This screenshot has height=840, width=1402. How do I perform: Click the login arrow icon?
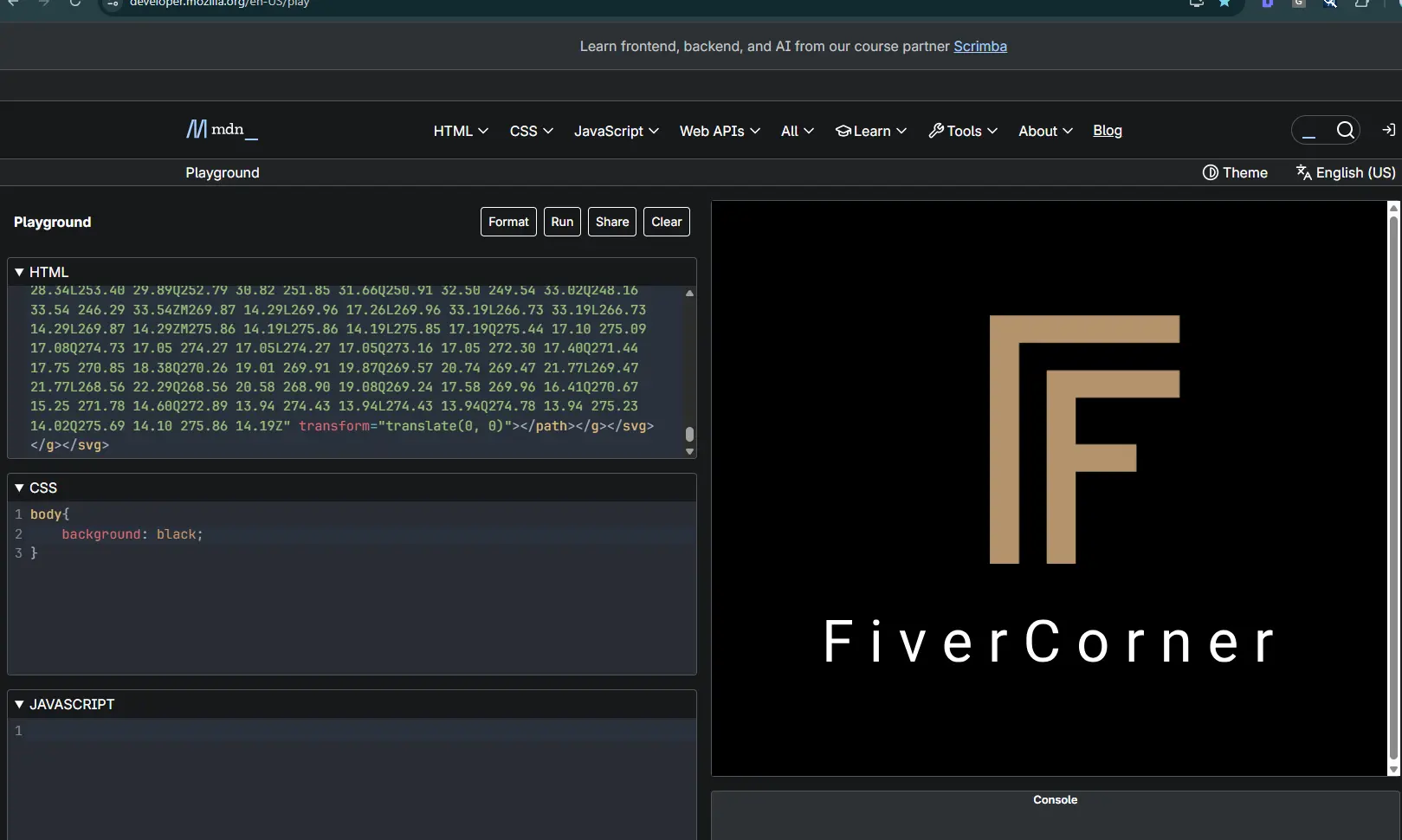point(1389,130)
